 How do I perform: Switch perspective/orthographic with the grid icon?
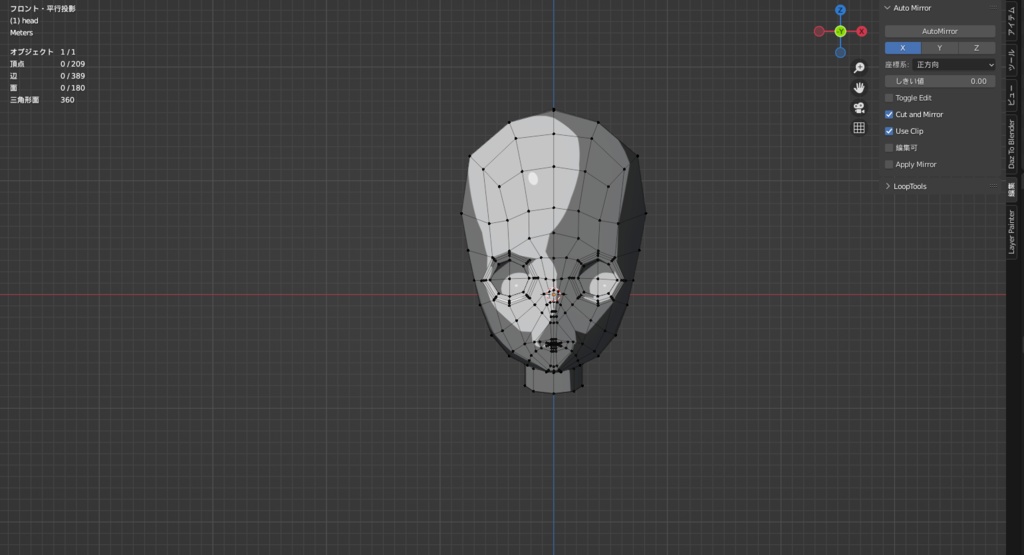(859, 128)
